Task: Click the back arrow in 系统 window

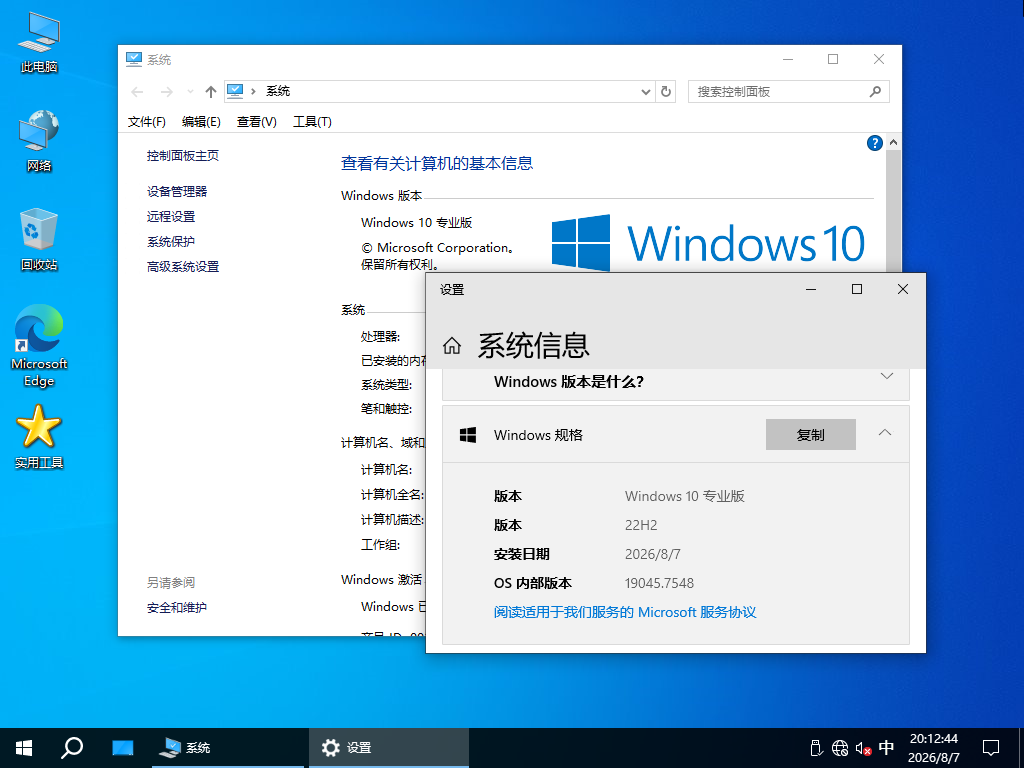Action: (137, 92)
